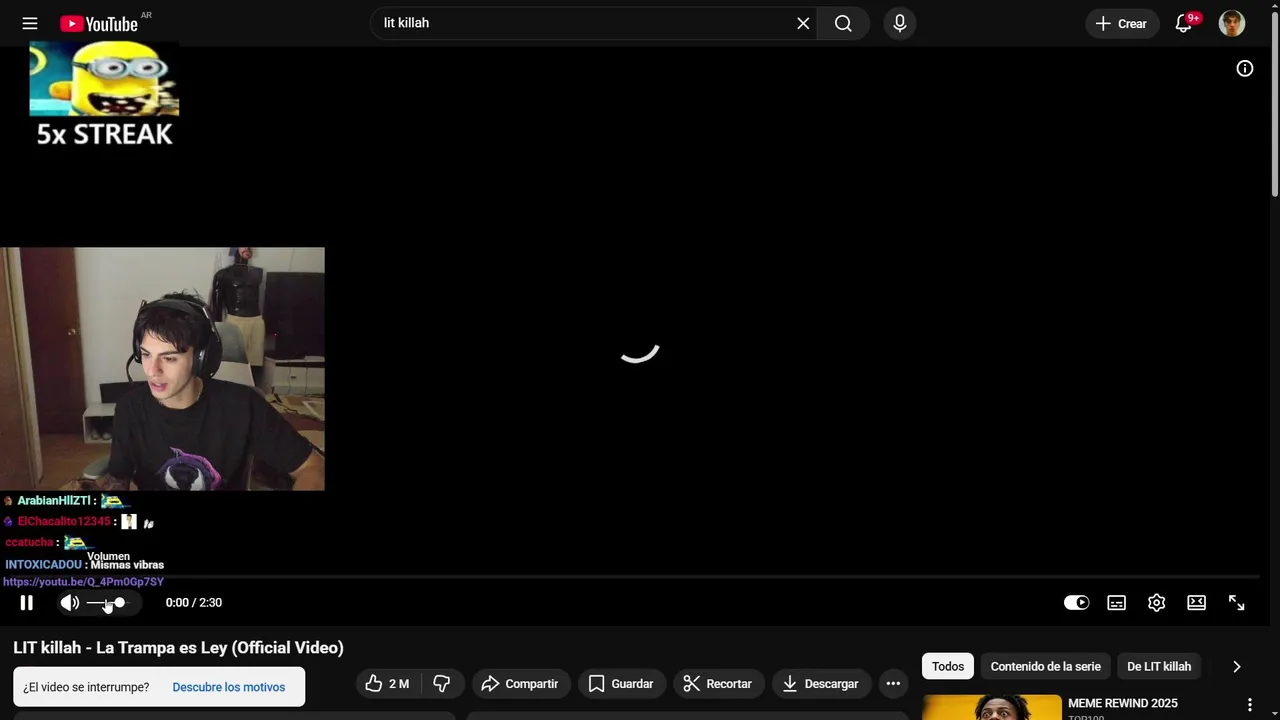Open more actions three-dot menu
The width and height of the screenshot is (1280, 720).
[893, 684]
